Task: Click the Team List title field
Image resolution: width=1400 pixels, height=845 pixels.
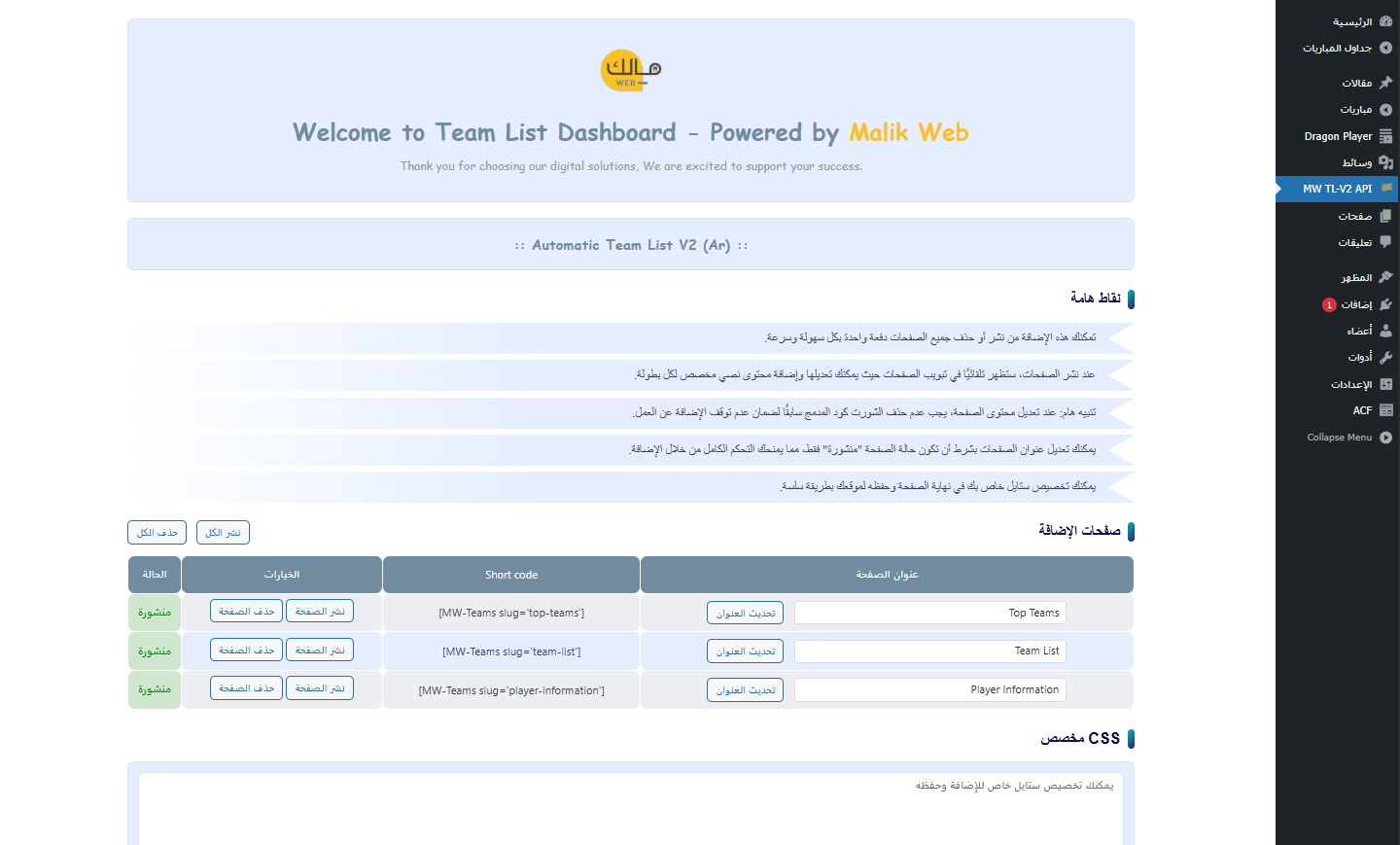Action: pos(930,651)
